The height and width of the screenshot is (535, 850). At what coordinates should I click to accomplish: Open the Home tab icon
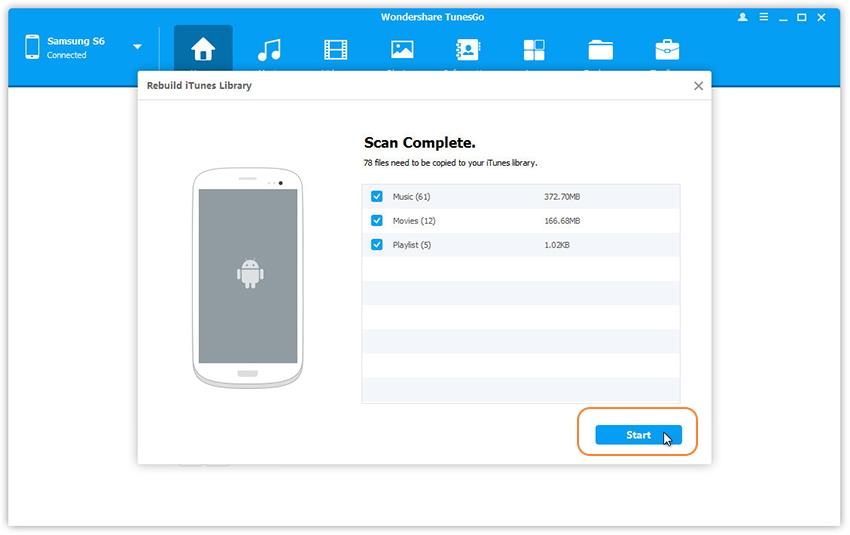pos(203,50)
